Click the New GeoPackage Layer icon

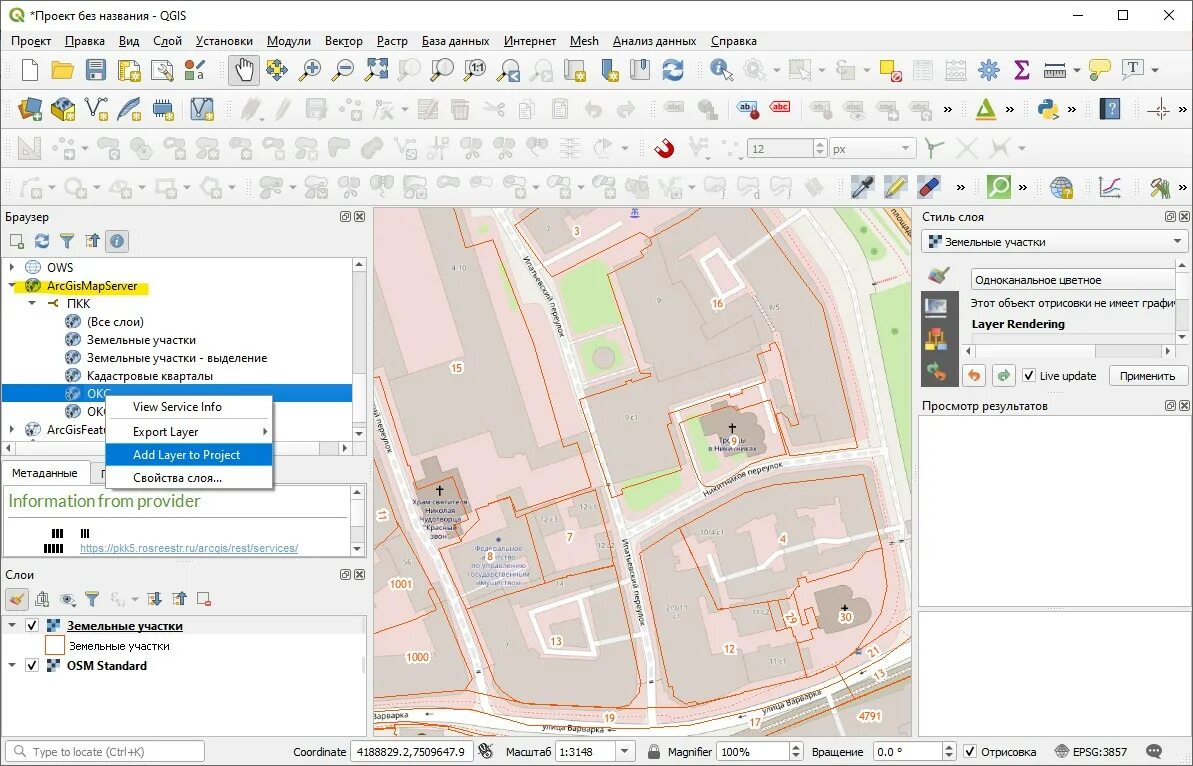coord(62,110)
